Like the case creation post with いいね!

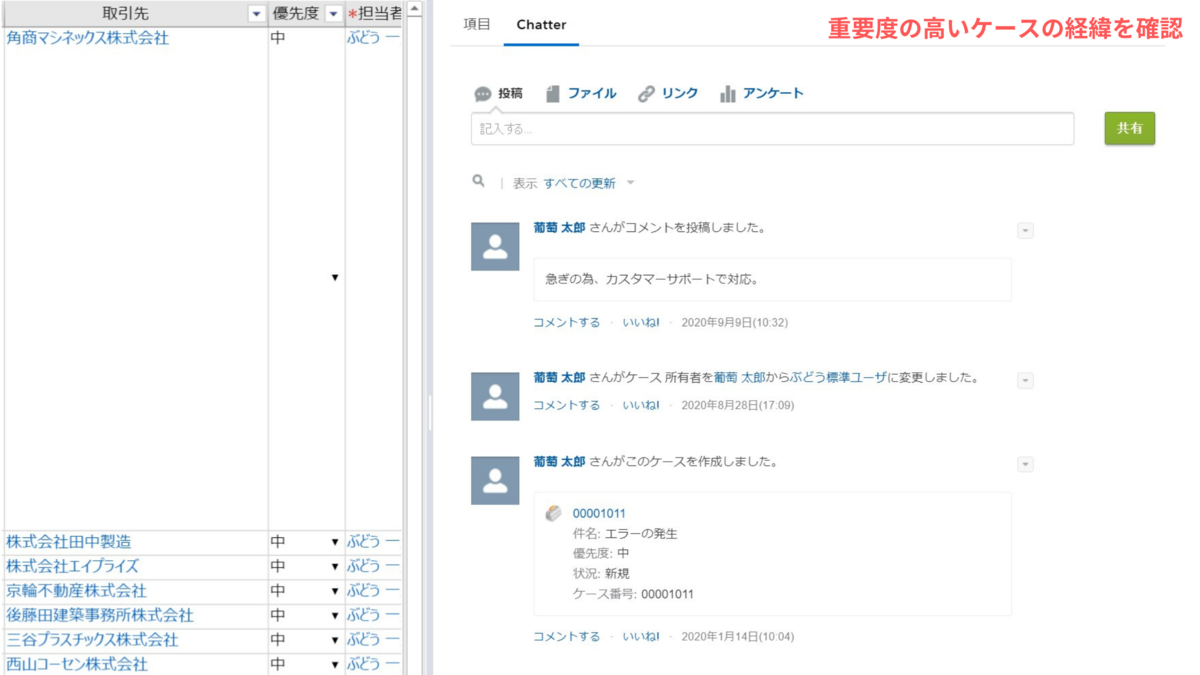[641, 636]
